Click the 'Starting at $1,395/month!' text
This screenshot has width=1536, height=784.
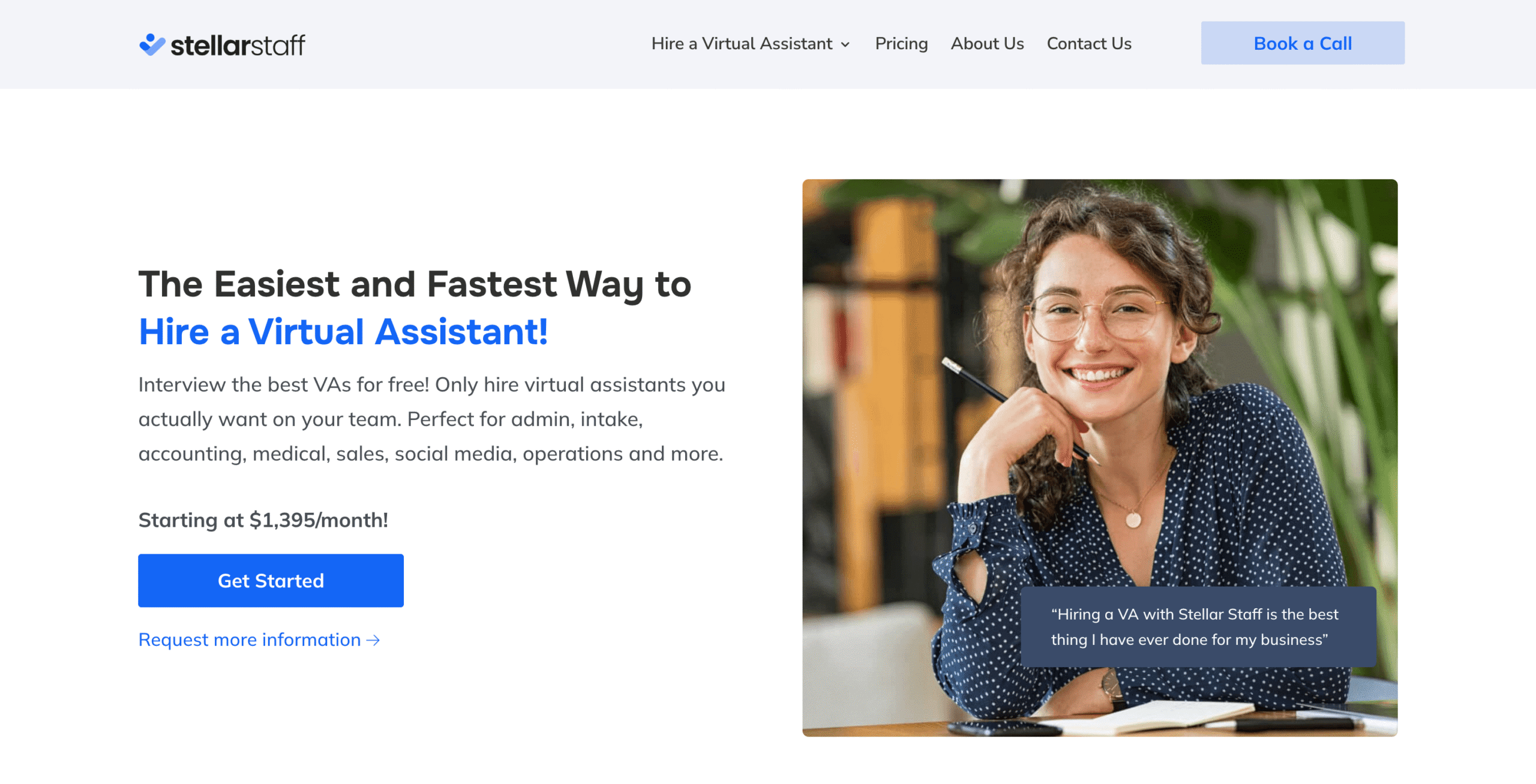click(263, 519)
